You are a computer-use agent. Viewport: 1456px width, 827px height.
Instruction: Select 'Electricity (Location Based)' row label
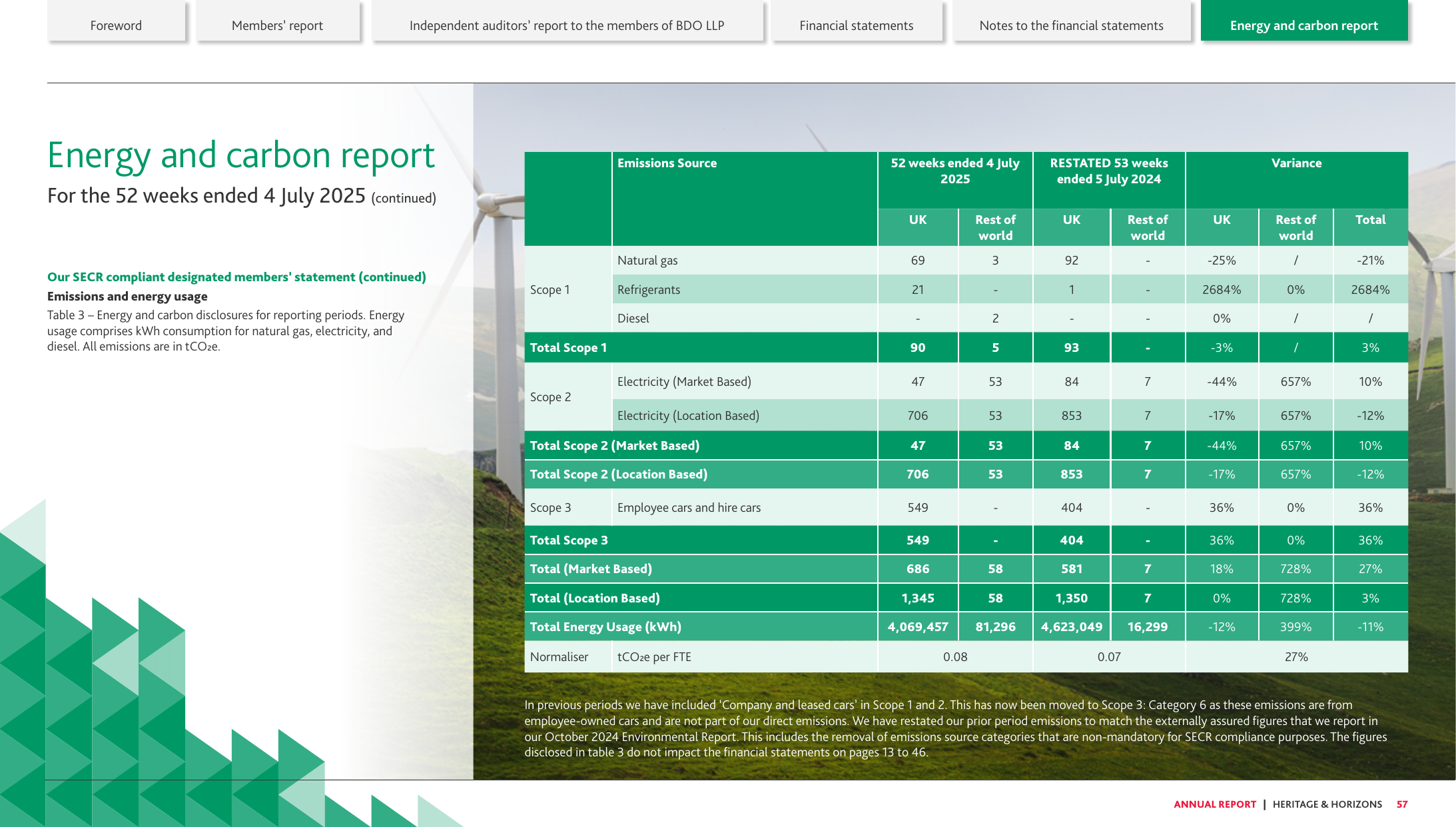(x=688, y=415)
